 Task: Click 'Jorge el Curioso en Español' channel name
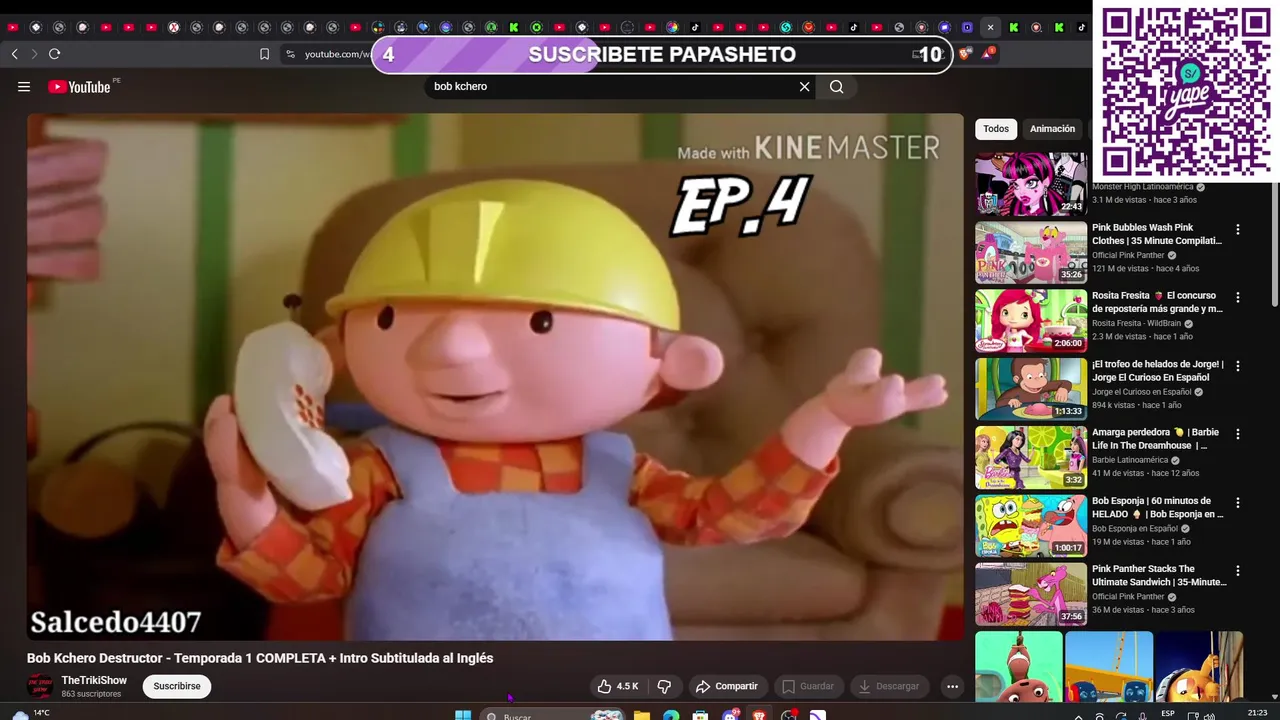pyautogui.click(x=1141, y=392)
